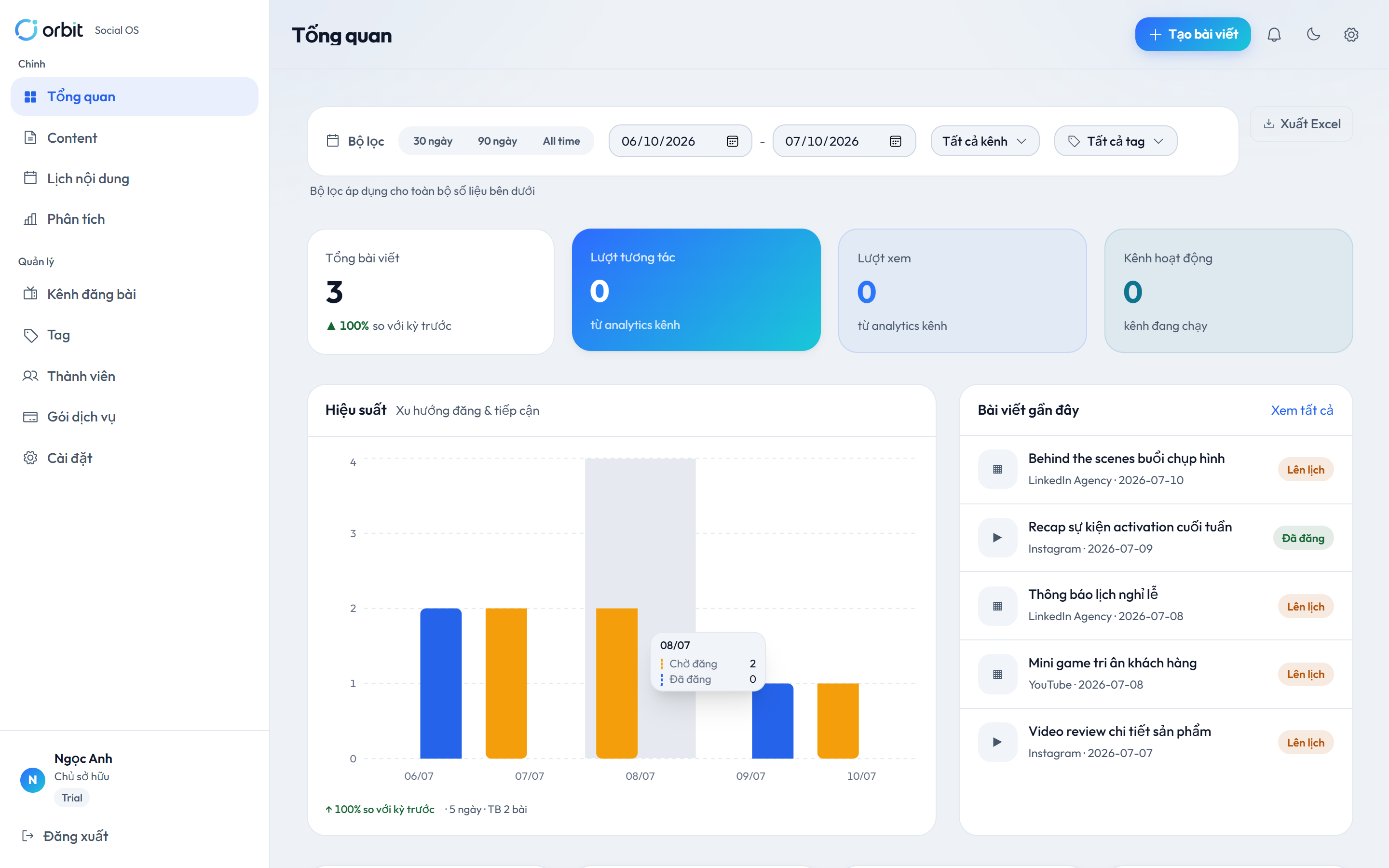Screen dimensions: 1389x868
Task: Click orange bar for 08/07
Action: point(617,683)
